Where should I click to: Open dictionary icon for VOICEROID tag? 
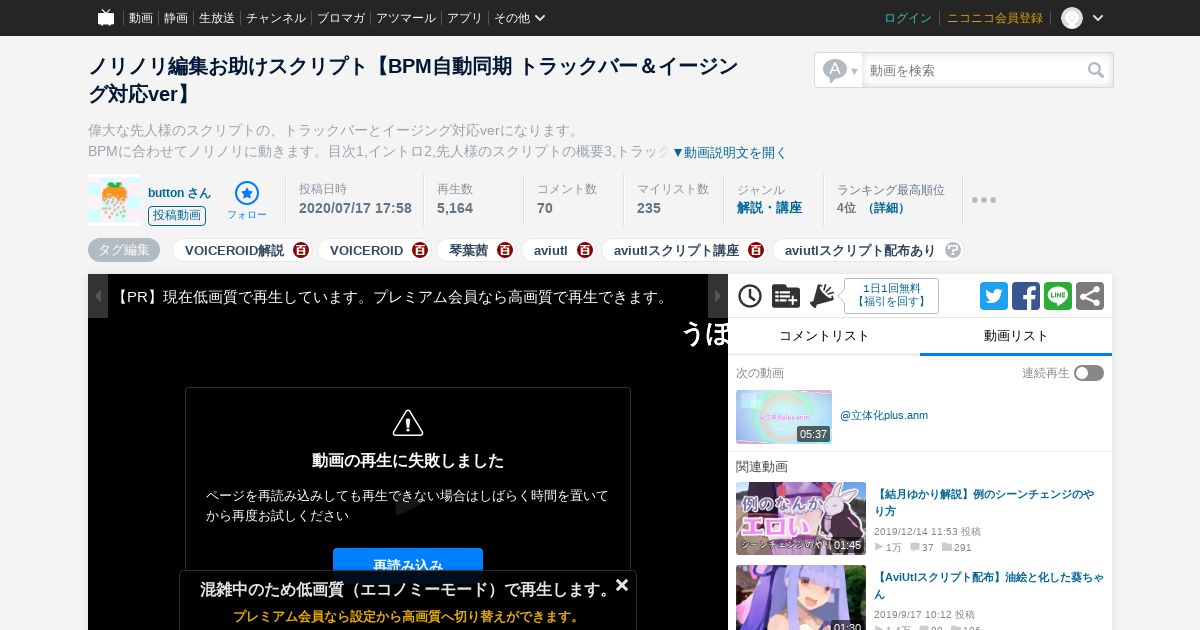click(420, 250)
